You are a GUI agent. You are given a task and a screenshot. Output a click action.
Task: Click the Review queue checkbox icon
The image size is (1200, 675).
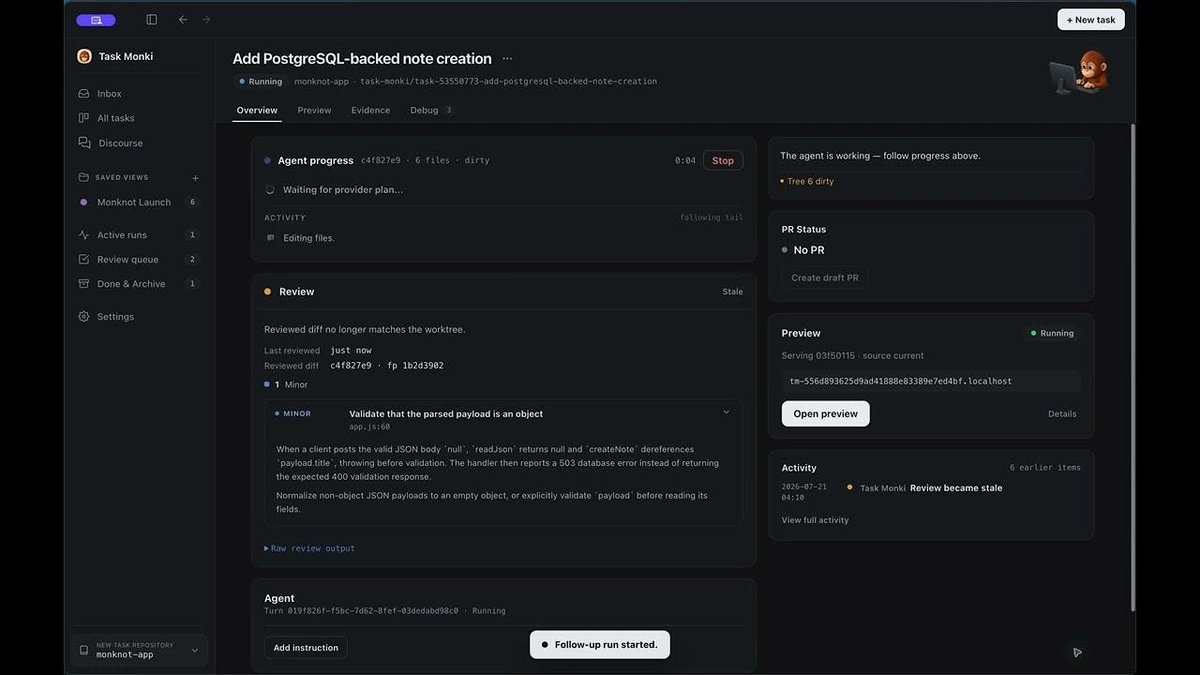point(84,259)
